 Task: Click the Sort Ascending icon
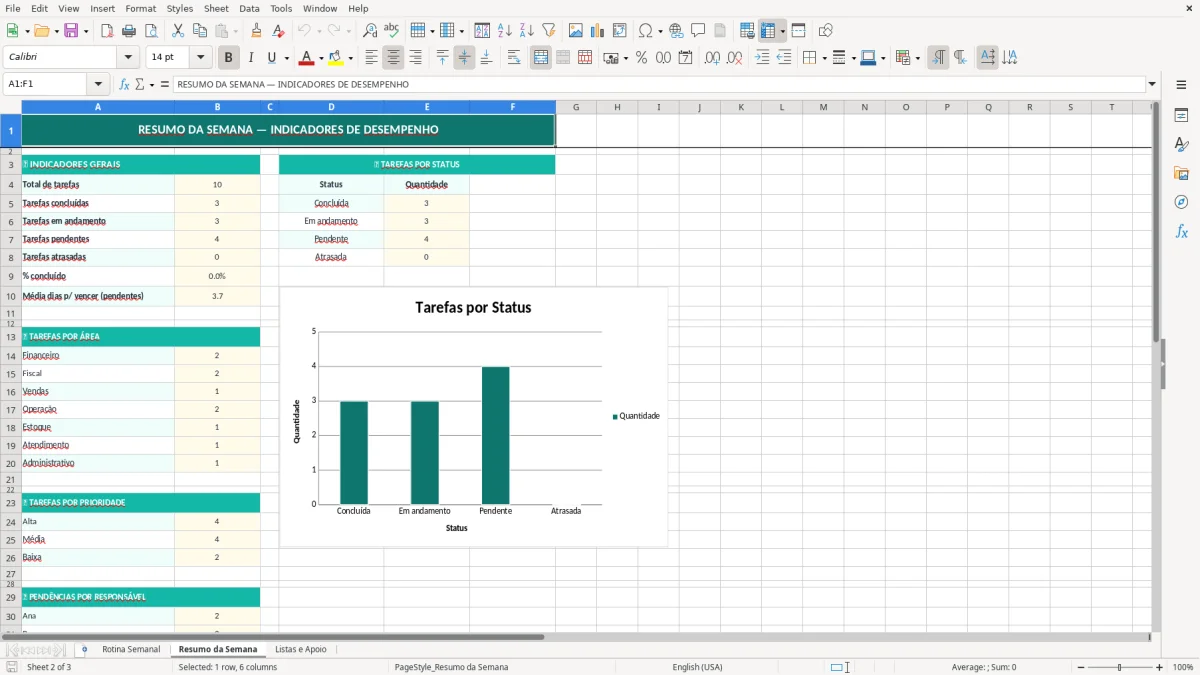[x=504, y=31]
